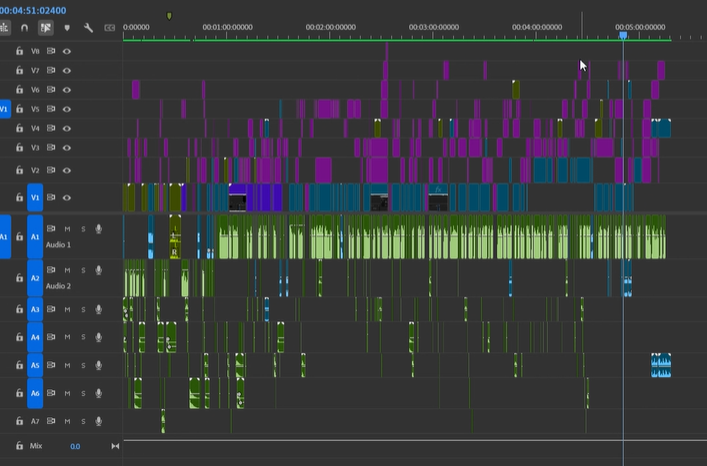This screenshot has width=707, height=466.
Task: Toggle track targeting for V1 header
Action: tap(35, 197)
